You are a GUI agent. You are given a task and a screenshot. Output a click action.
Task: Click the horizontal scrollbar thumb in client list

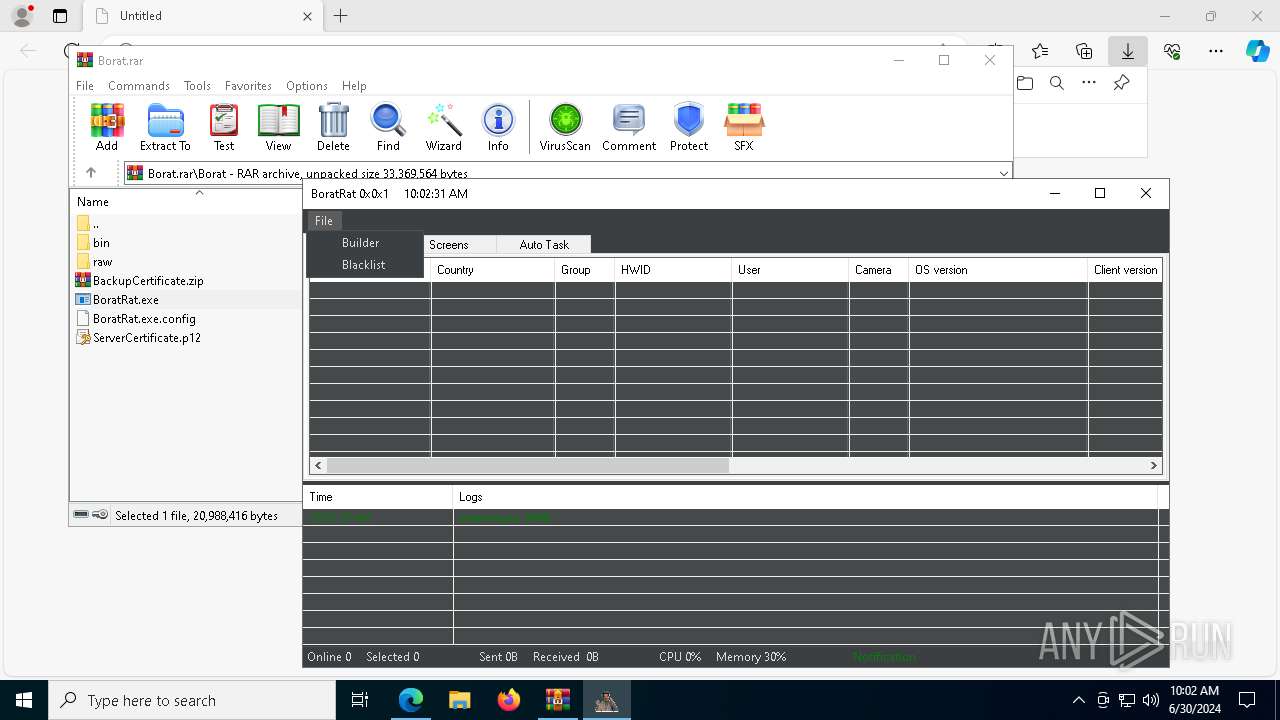coord(527,465)
